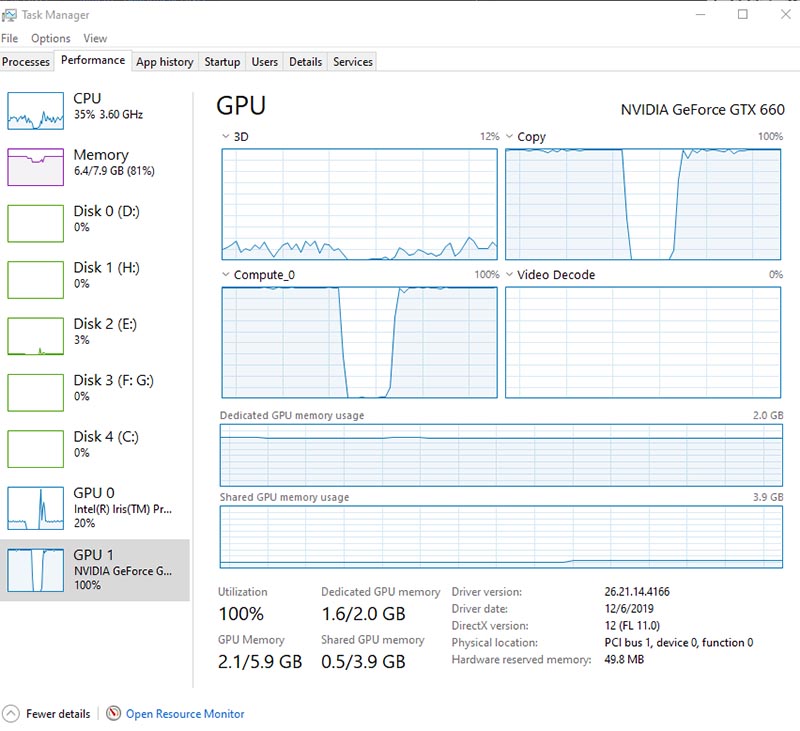Select the GPU 0 Intel Iris graph thumbnail
Image resolution: width=800 pixels, height=731 pixels.
[36, 508]
